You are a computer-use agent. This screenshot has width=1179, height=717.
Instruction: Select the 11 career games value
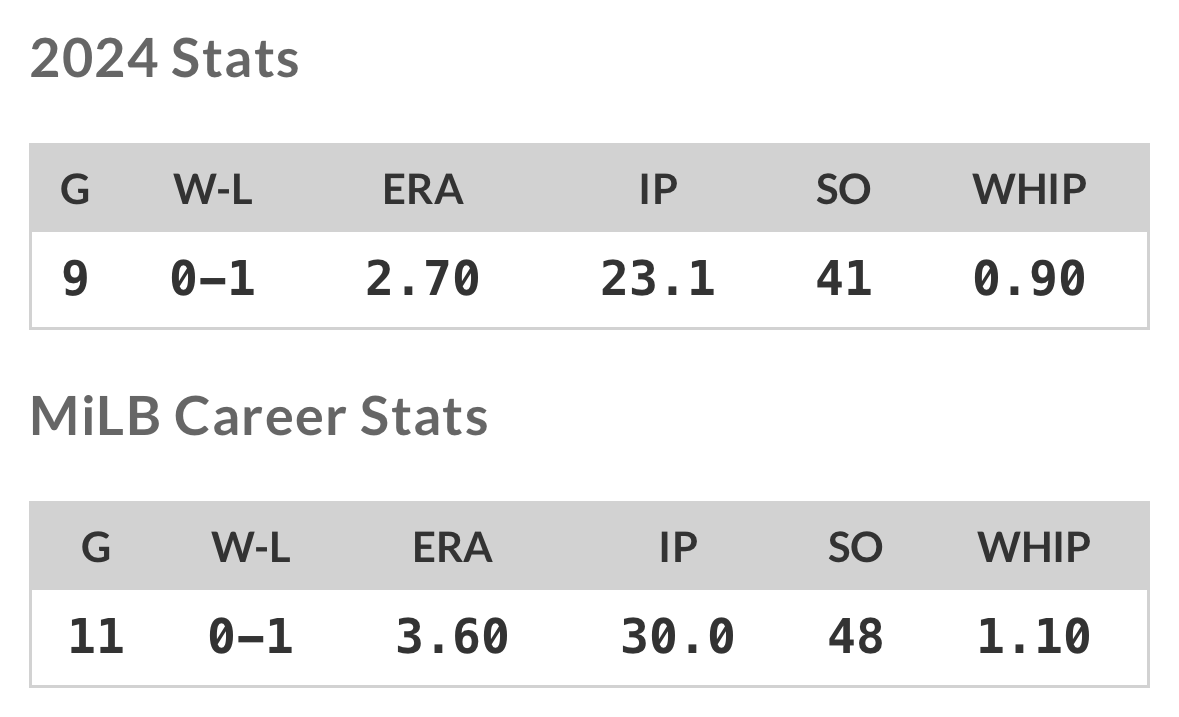pos(96,636)
